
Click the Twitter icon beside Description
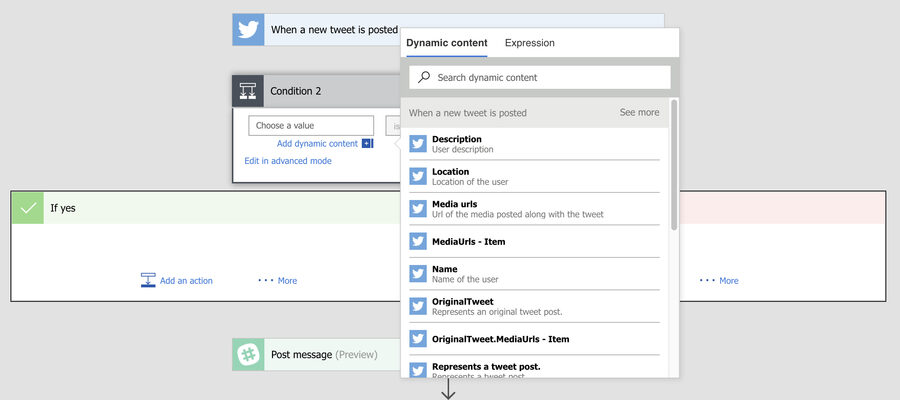(x=418, y=144)
